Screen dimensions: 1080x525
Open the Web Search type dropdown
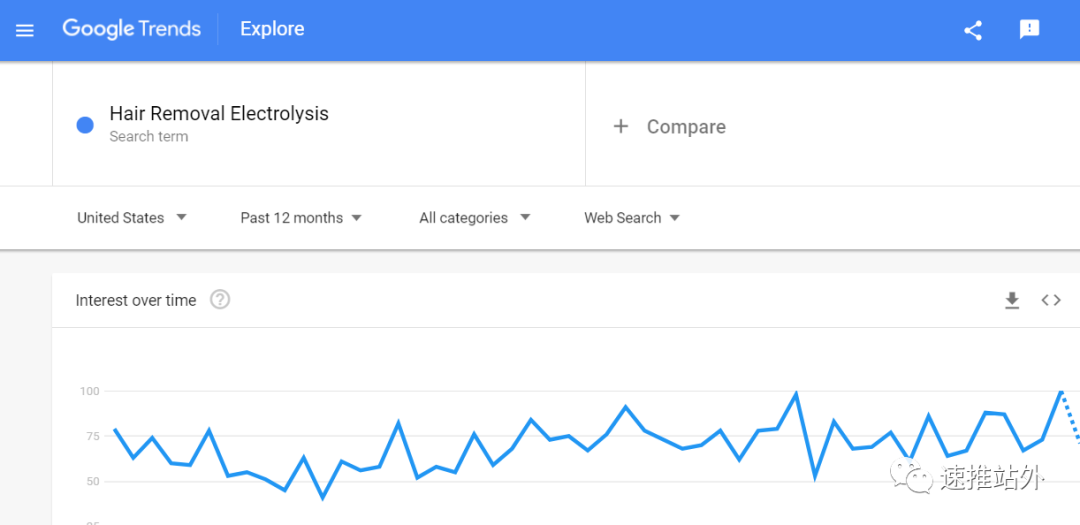pos(632,218)
